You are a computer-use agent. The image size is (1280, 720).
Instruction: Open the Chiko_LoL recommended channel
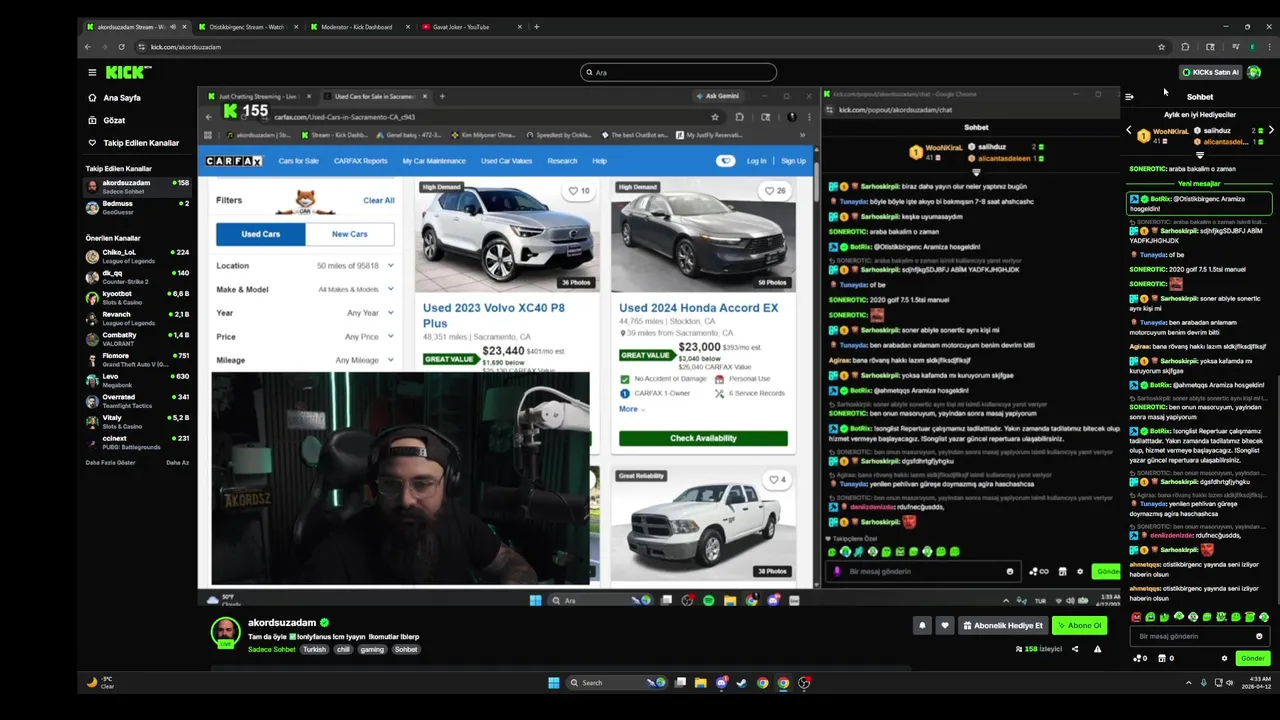click(137, 256)
